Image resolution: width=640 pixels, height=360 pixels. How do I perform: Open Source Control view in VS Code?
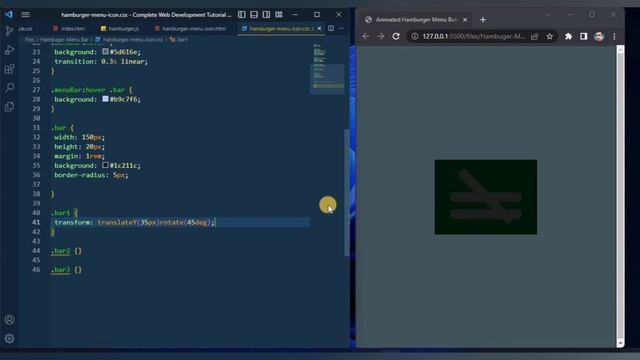click(x=9, y=31)
